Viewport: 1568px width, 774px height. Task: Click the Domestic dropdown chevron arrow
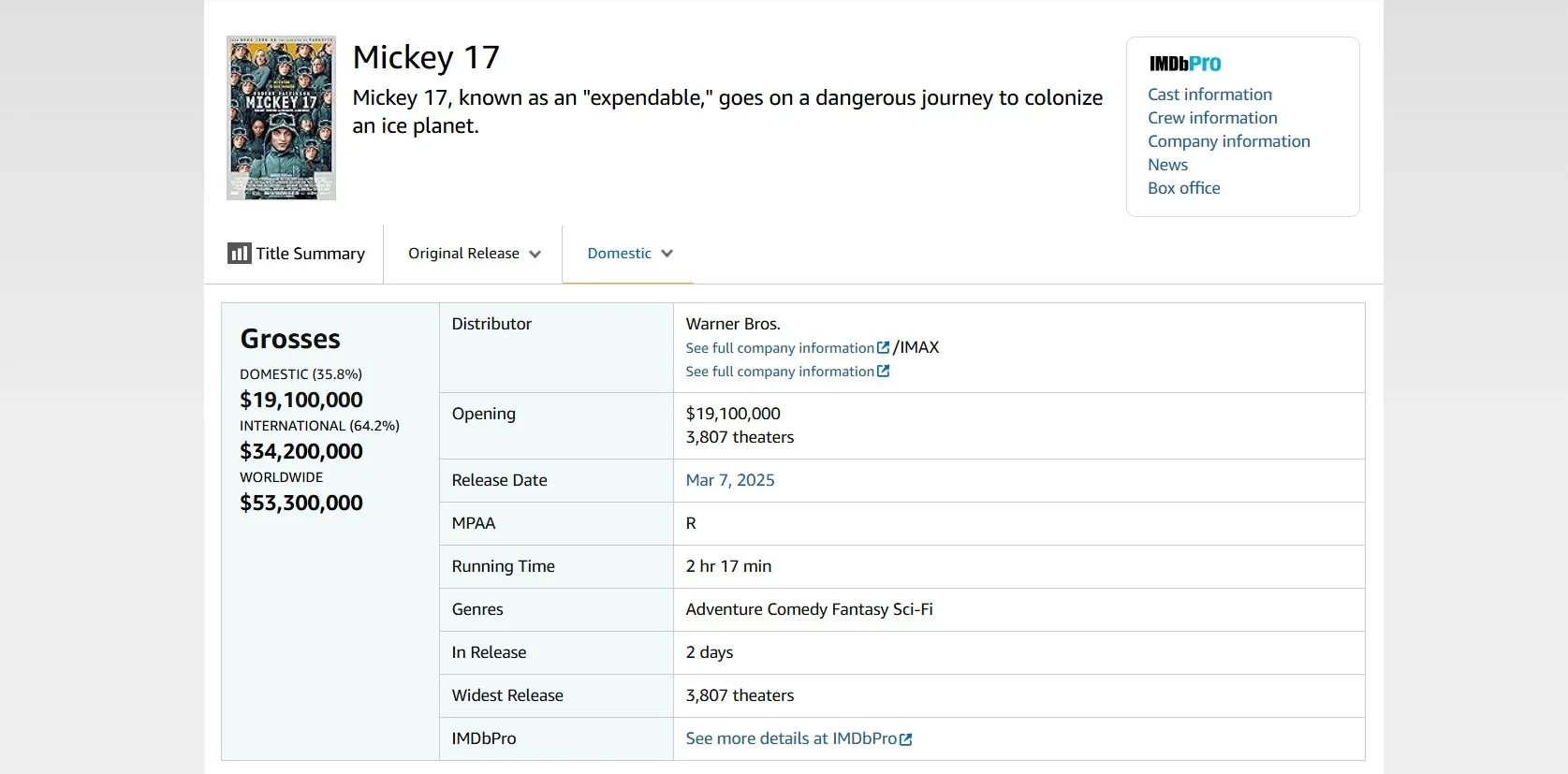pyautogui.click(x=667, y=254)
